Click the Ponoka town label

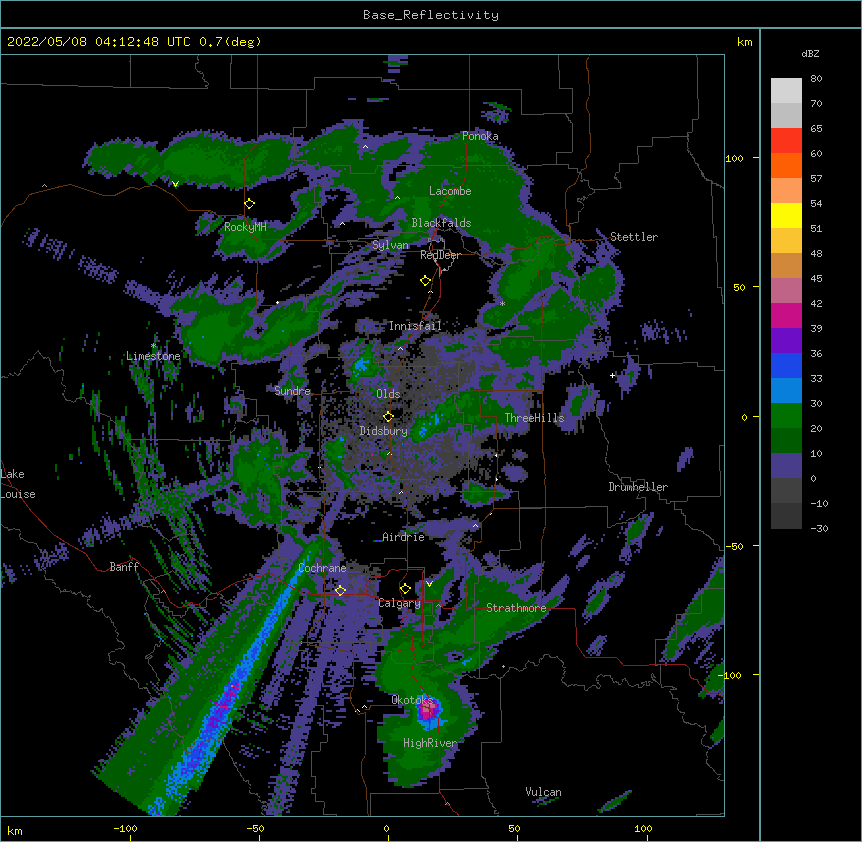point(480,136)
